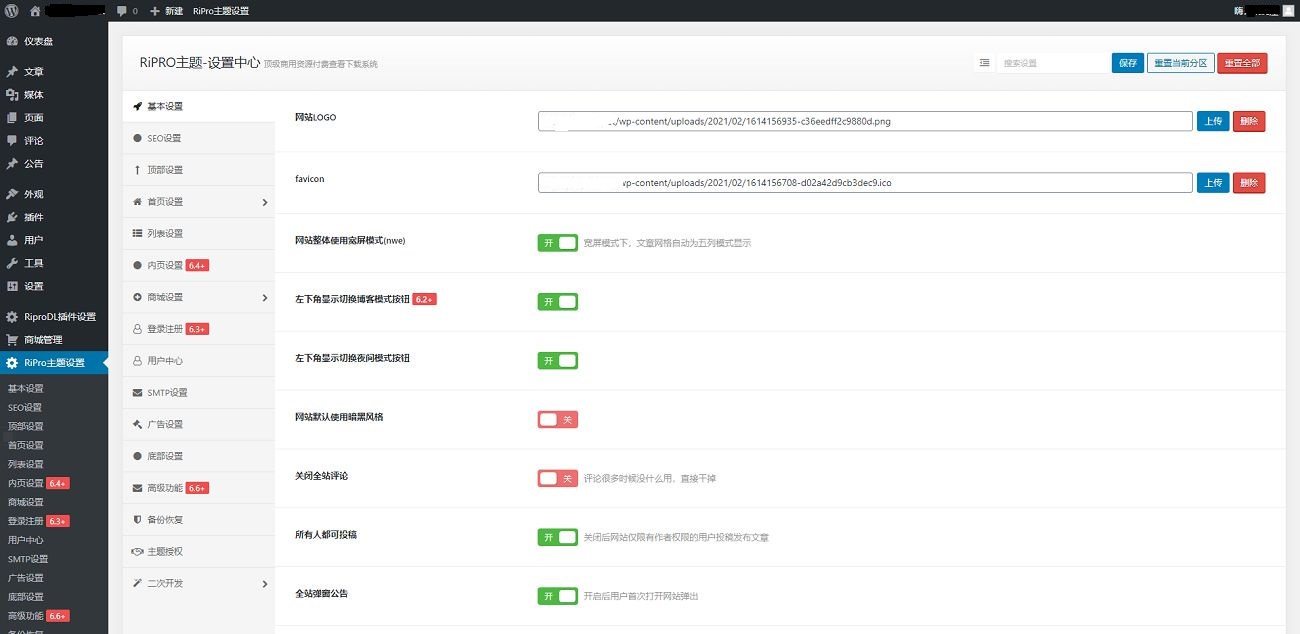Open the 底部设置 tab in settings panel
Viewport: 1300px width, 634px height.
198,456
